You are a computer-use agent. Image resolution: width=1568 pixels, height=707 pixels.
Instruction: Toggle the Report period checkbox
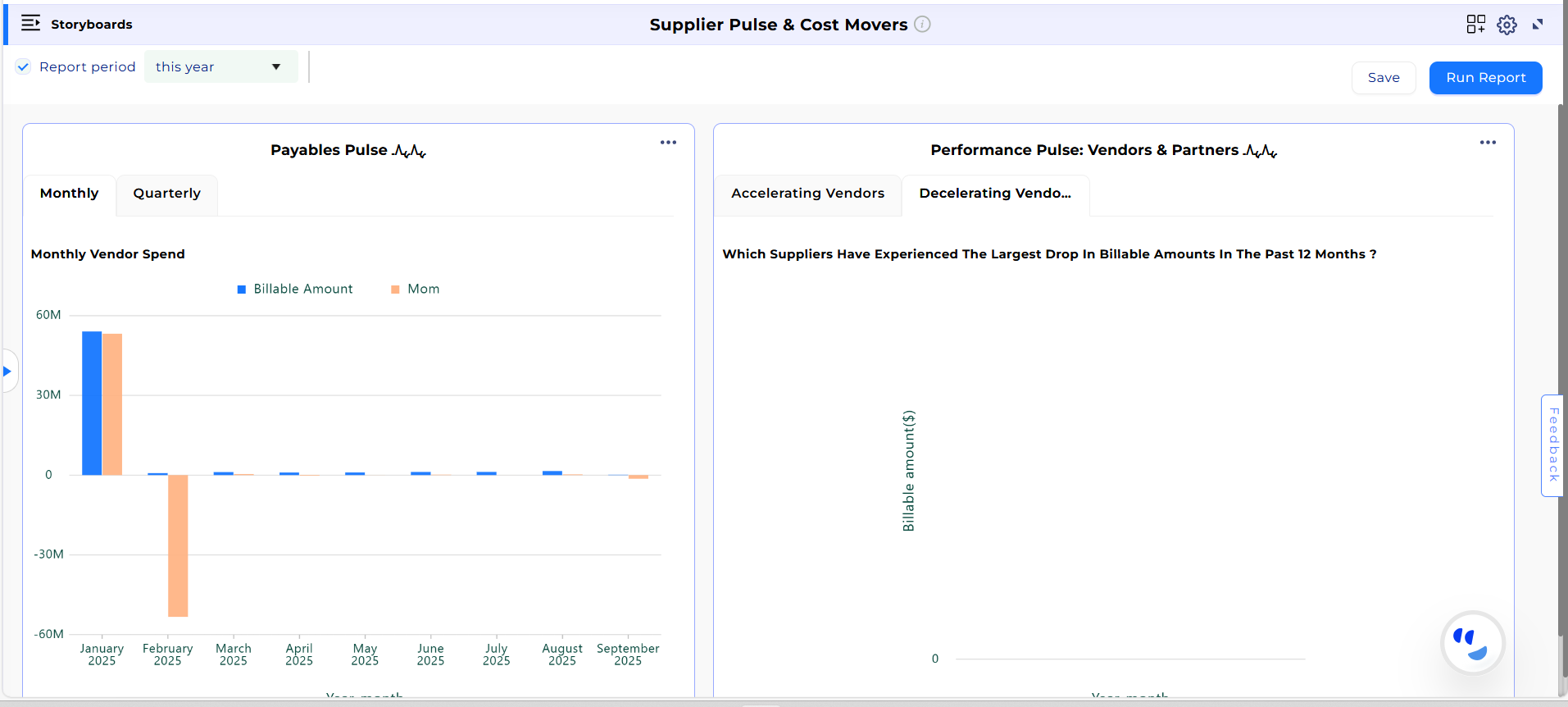24,67
